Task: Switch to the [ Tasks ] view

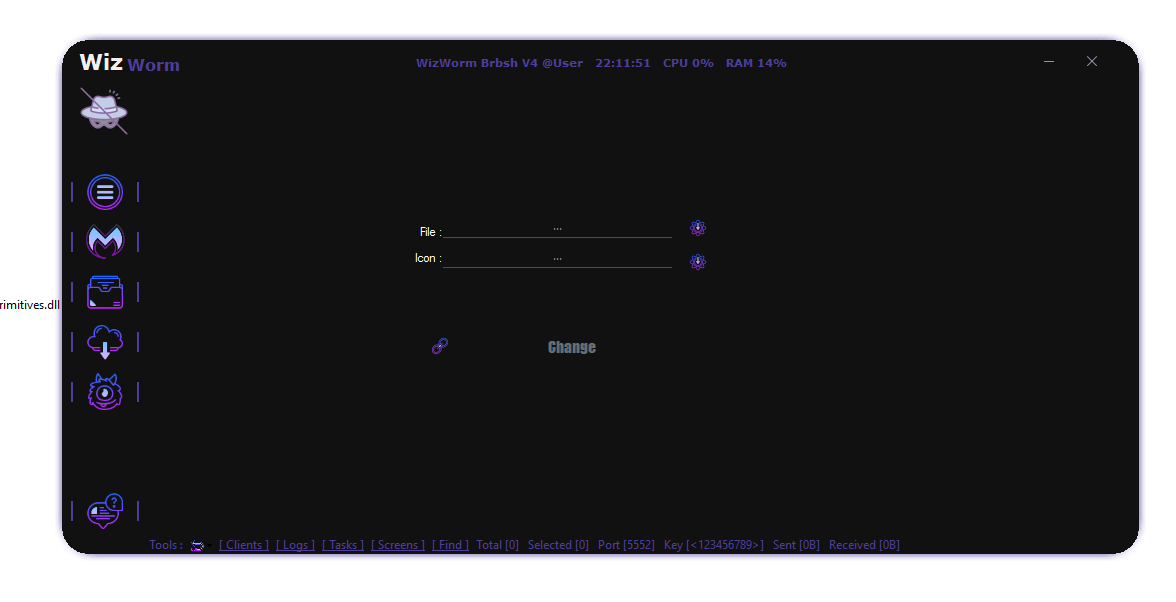Action: tap(343, 545)
